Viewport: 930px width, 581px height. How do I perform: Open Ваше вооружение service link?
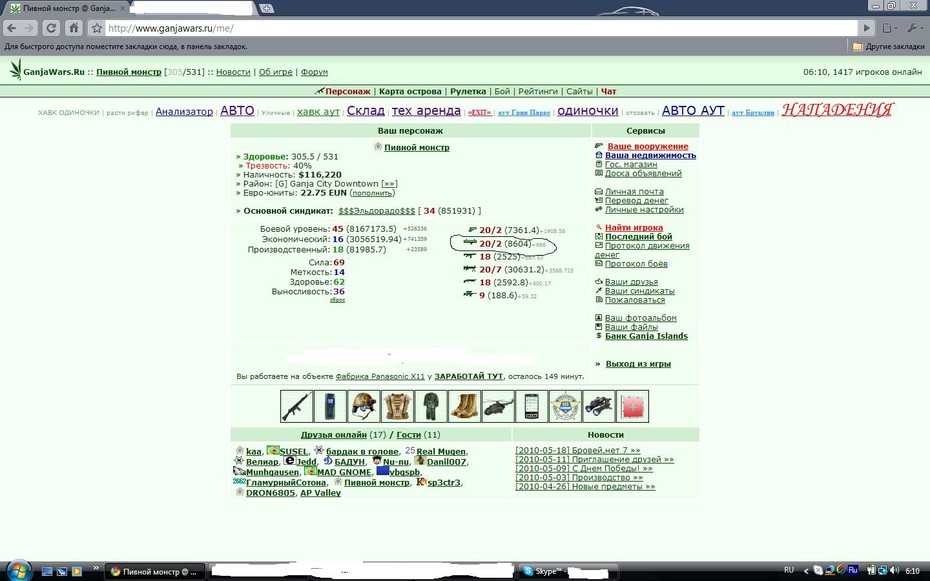648,146
